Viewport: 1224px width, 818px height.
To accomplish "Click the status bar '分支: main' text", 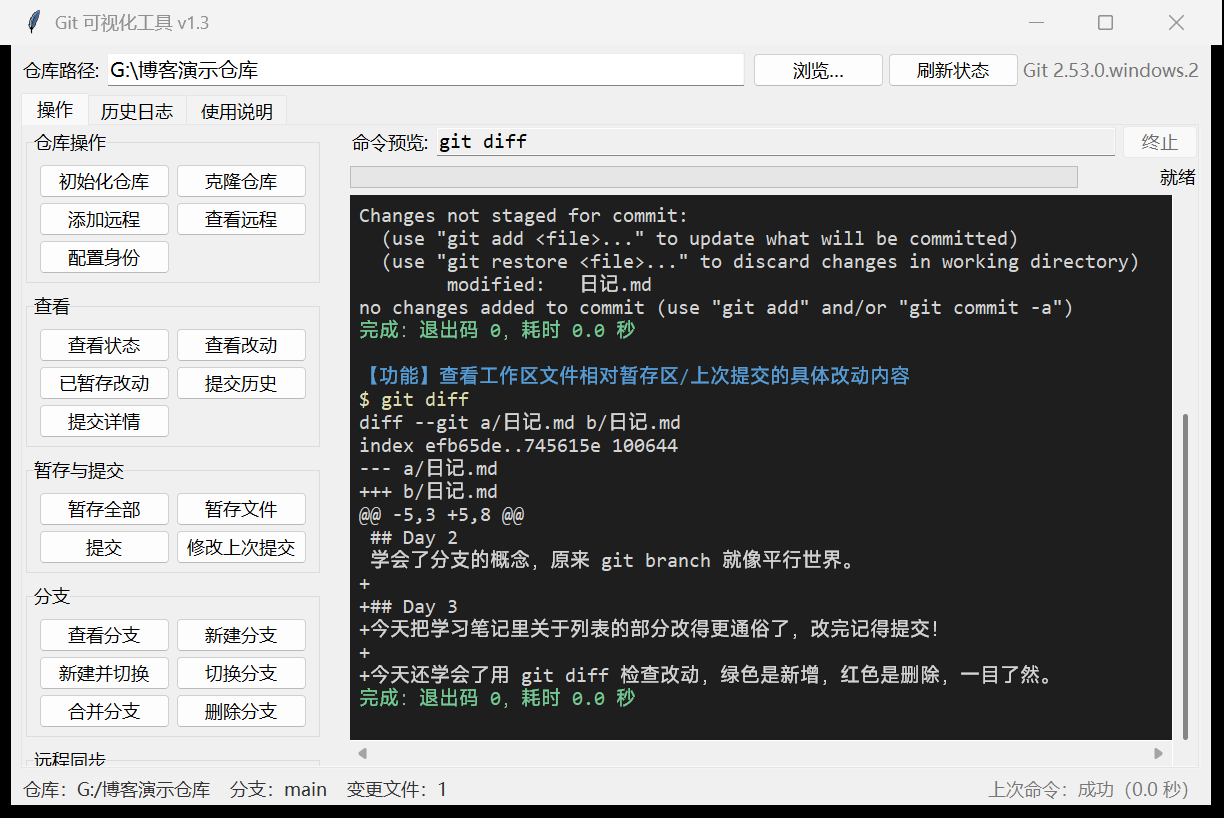I will (278, 790).
